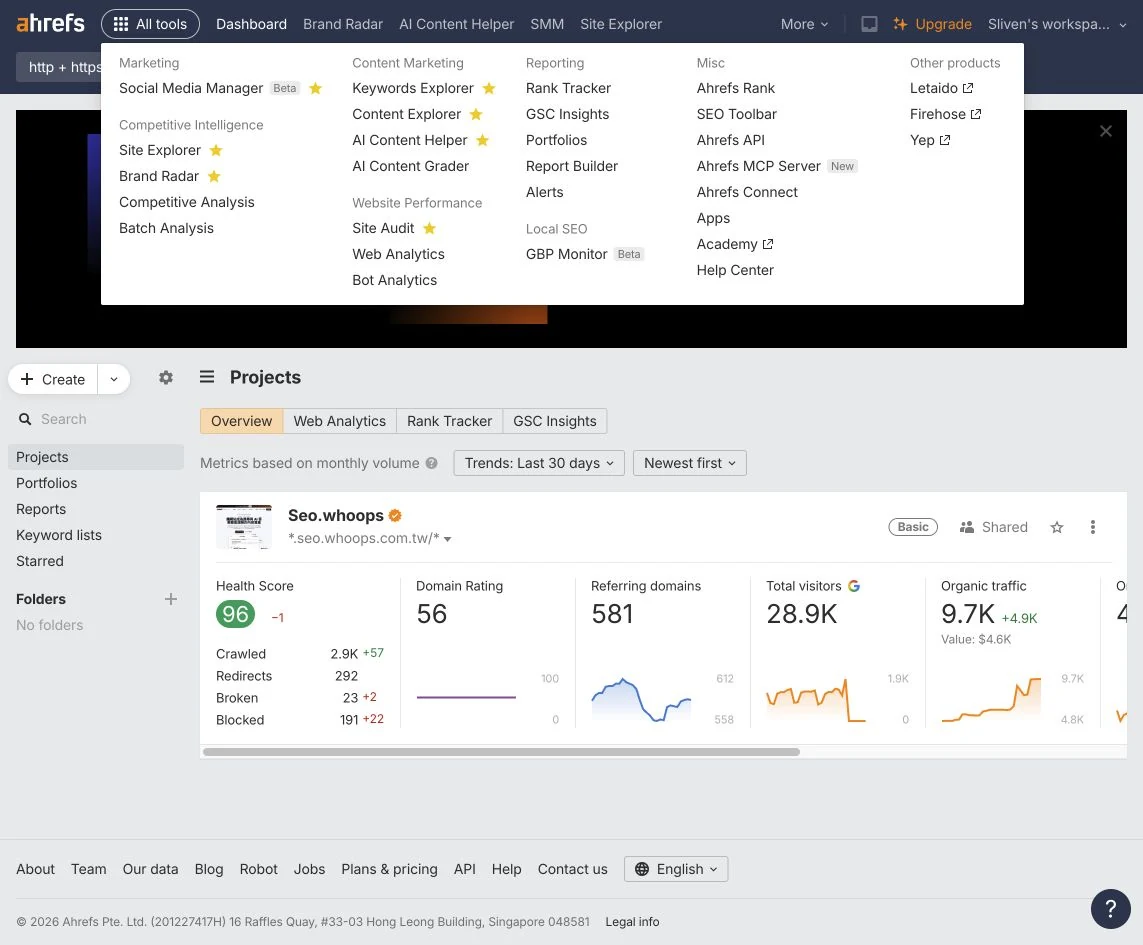The width and height of the screenshot is (1143, 945).
Task: Add a new folder with plus icon
Action: coord(171,599)
